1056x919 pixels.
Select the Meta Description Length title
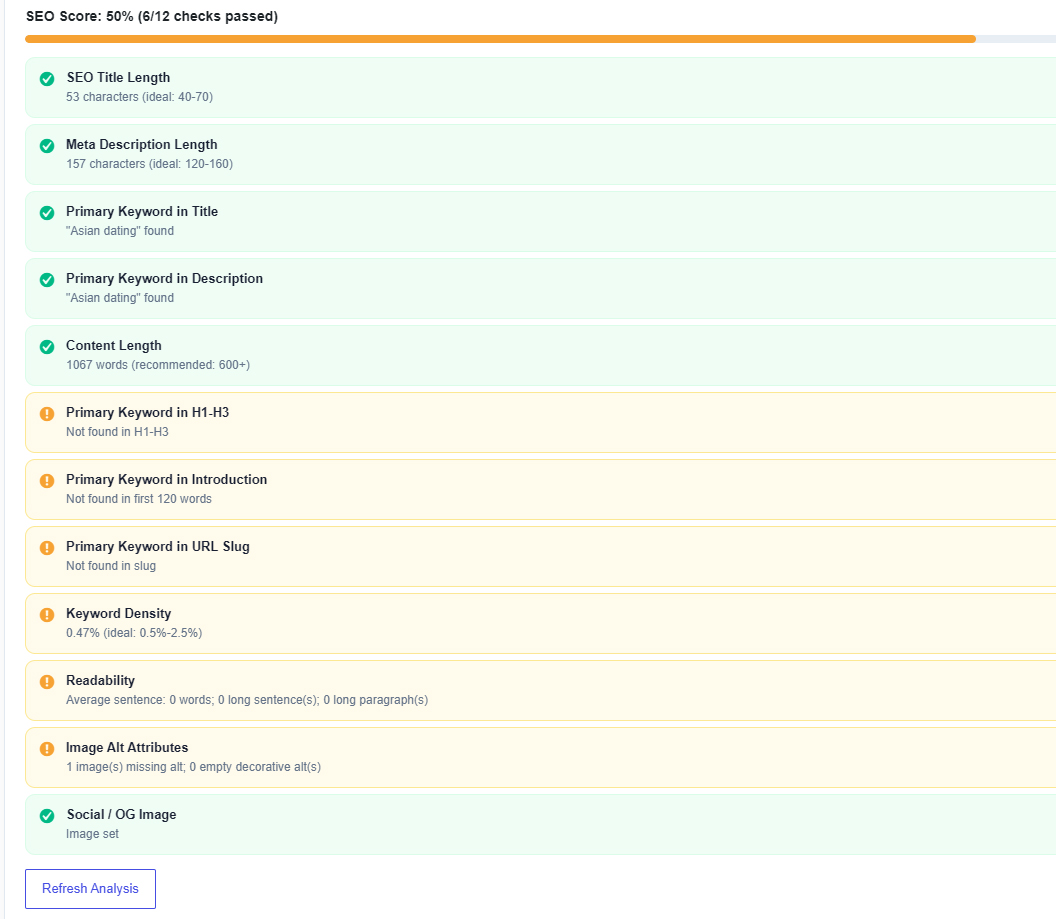(x=141, y=145)
